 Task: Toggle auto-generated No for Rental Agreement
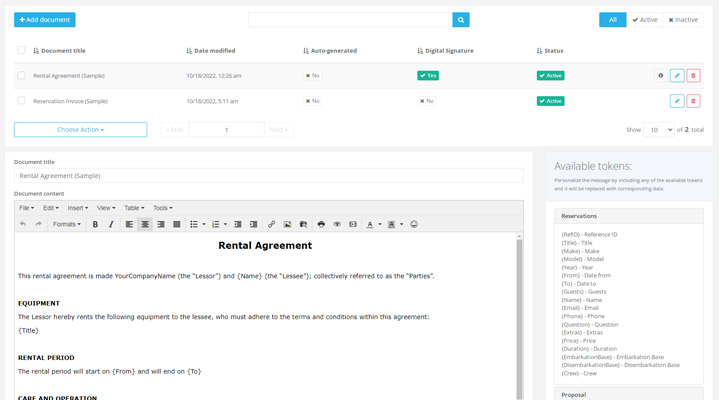[312, 75]
